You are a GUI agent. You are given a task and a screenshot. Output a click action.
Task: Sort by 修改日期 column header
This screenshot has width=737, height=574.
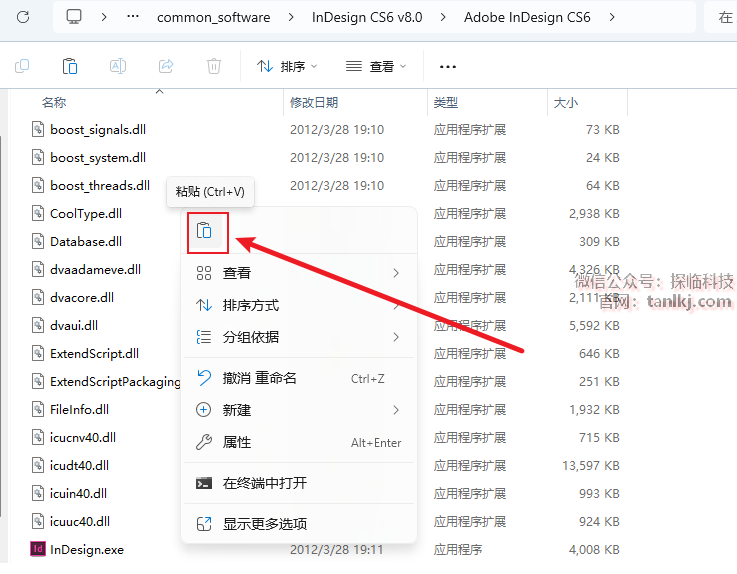tap(314, 102)
